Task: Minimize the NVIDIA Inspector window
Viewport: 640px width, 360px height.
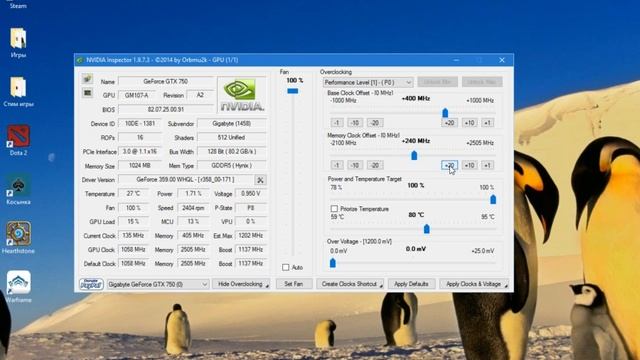Action: (456, 60)
